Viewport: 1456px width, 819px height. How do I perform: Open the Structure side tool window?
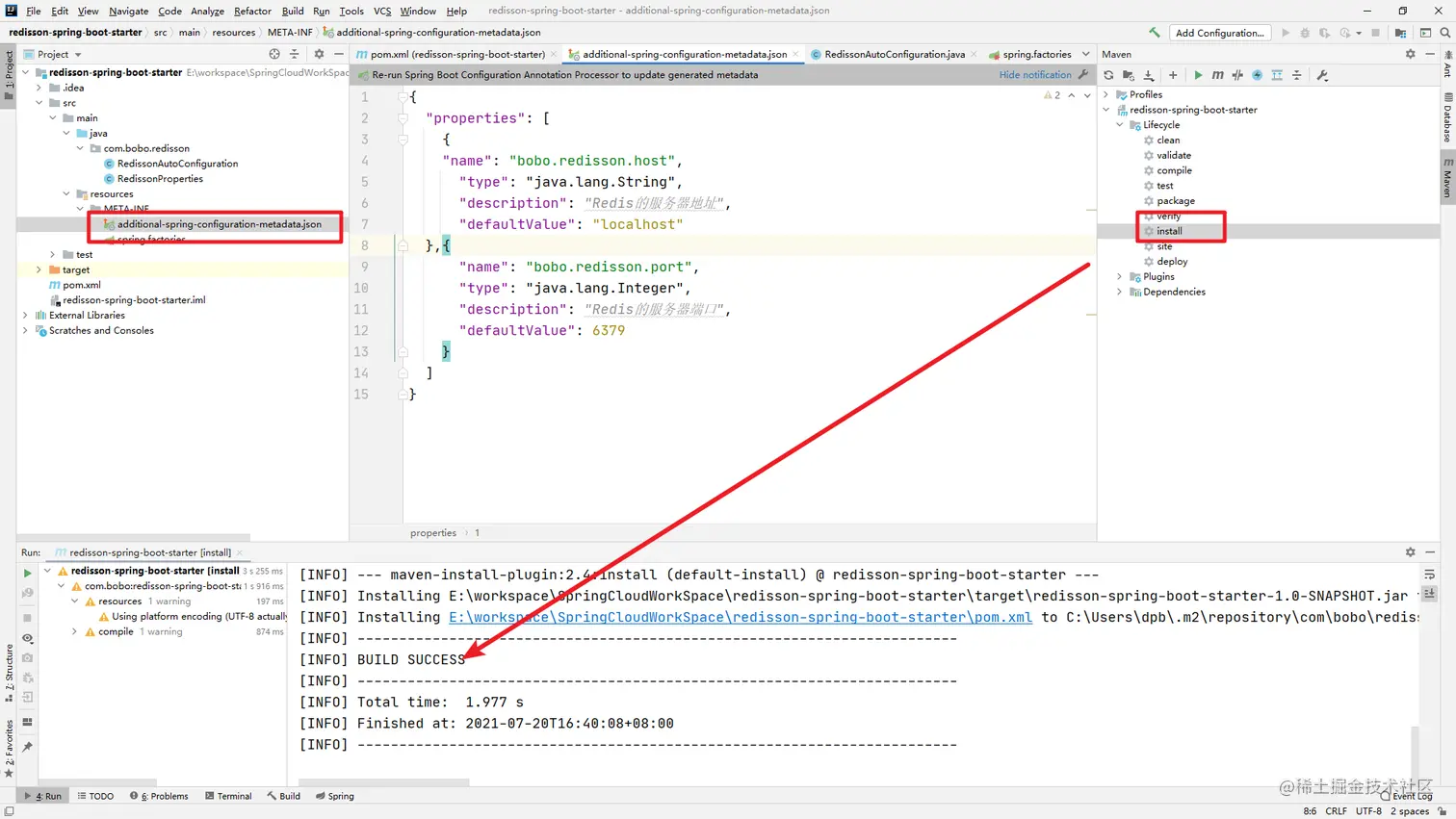8,676
